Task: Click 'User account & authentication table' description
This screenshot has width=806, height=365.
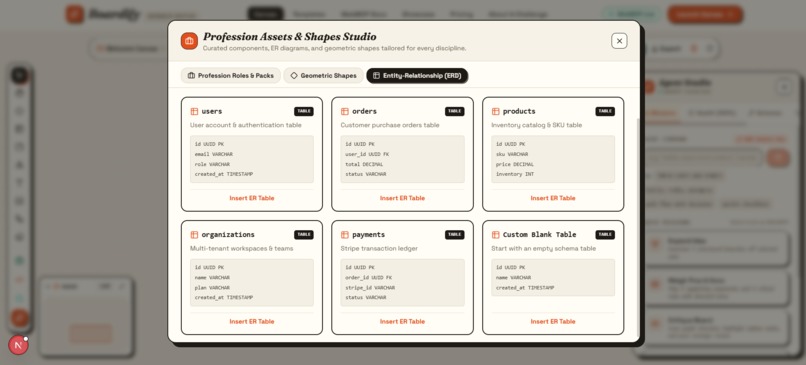Action: 246,125
